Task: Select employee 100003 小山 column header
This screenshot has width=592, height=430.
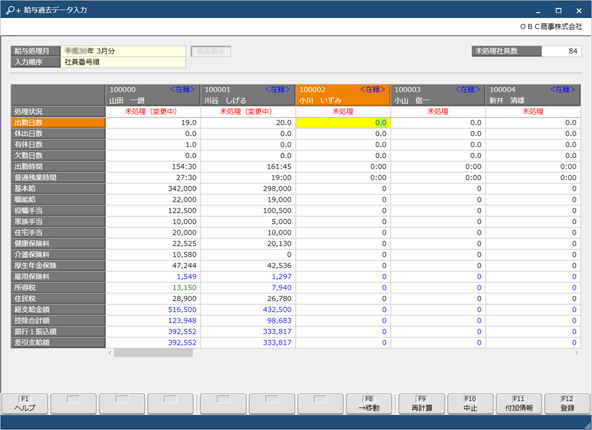Action: (438, 95)
